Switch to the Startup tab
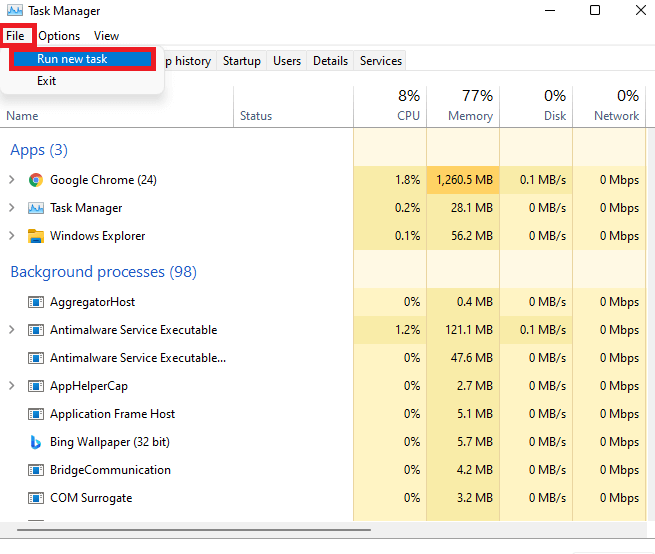This screenshot has height=554, width=655. click(x=241, y=61)
